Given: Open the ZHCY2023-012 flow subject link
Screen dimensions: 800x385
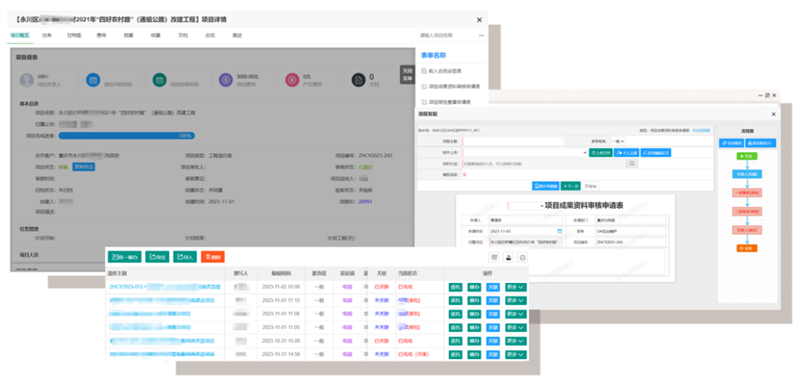Looking at the screenshot, I should 165,287.
